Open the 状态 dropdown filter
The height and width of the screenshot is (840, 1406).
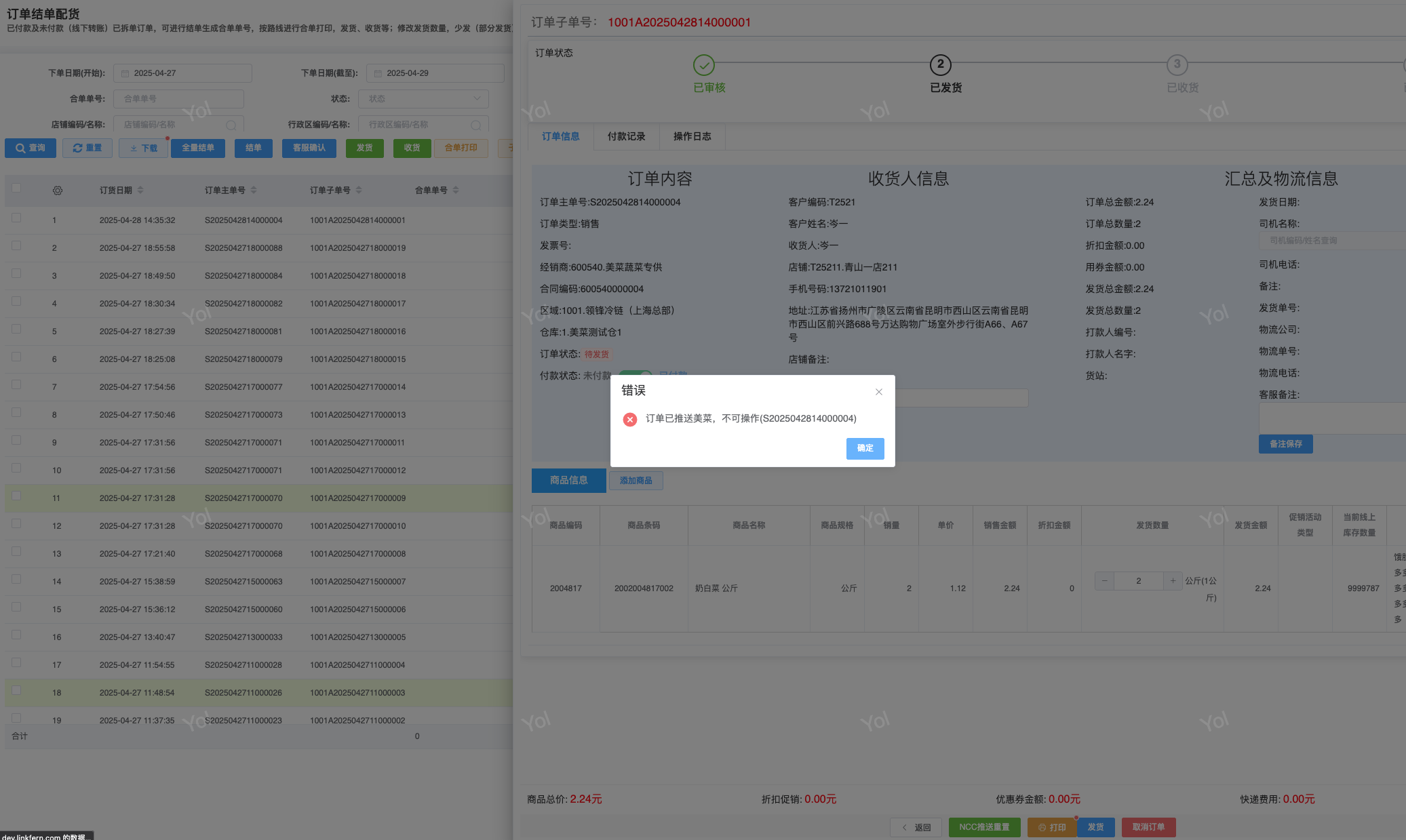(x=423, y=99)
